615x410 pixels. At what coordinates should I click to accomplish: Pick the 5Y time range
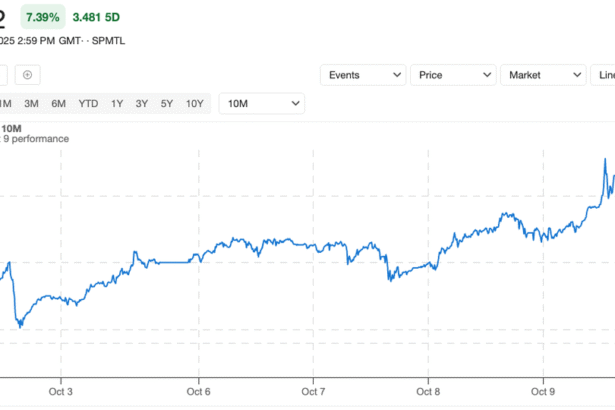tap(166, 104)
